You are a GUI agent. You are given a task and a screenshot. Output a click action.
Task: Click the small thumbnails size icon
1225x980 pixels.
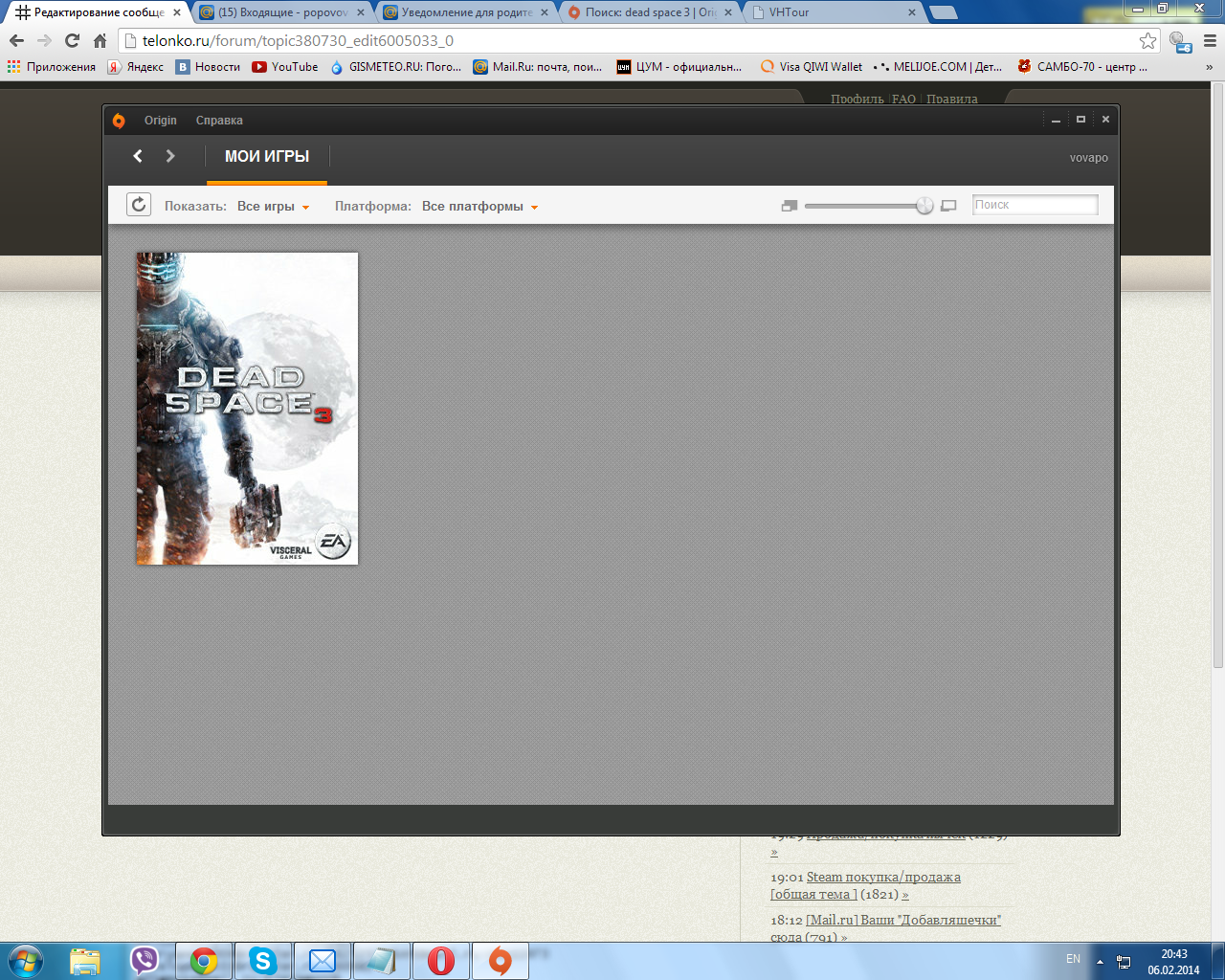point(789,206)
